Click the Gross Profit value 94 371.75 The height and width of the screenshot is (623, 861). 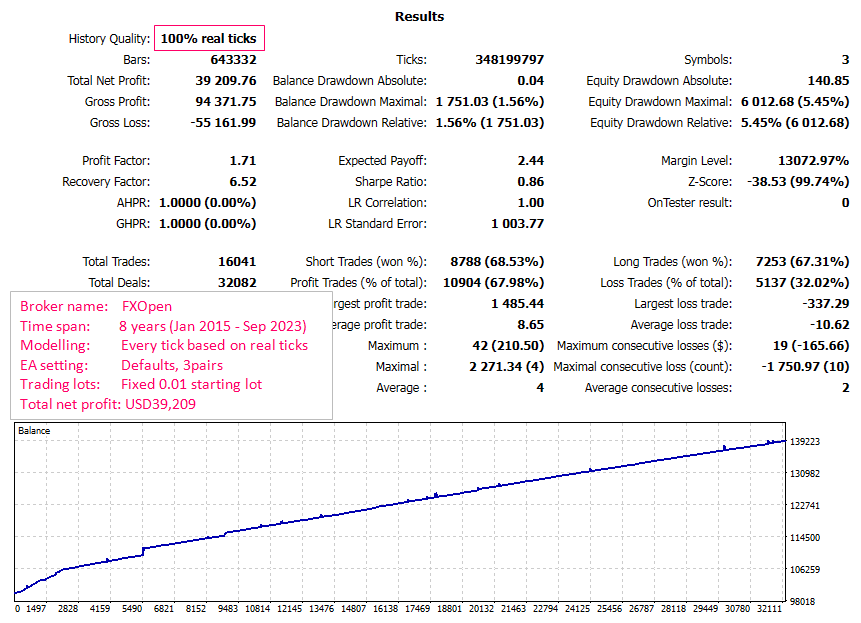pyautogui.click(x=226, y=102)
